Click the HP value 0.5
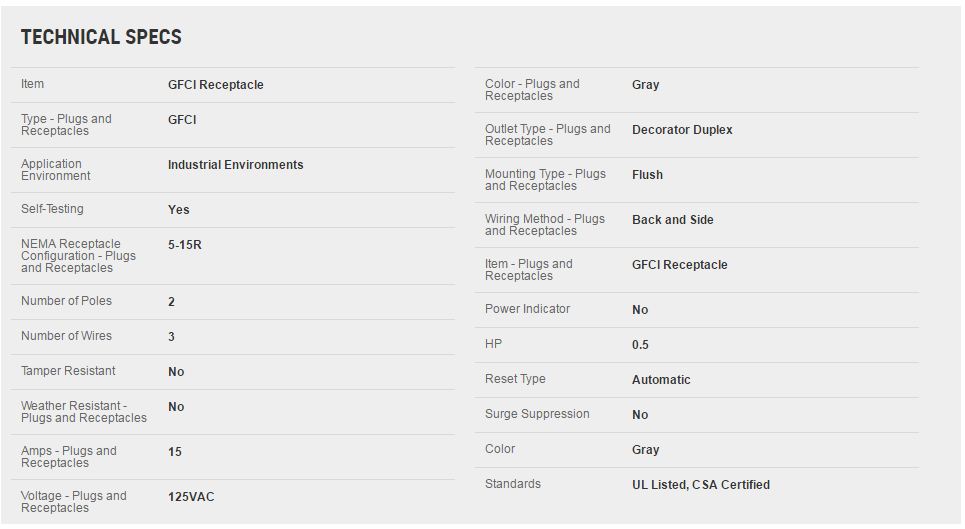 640,345
